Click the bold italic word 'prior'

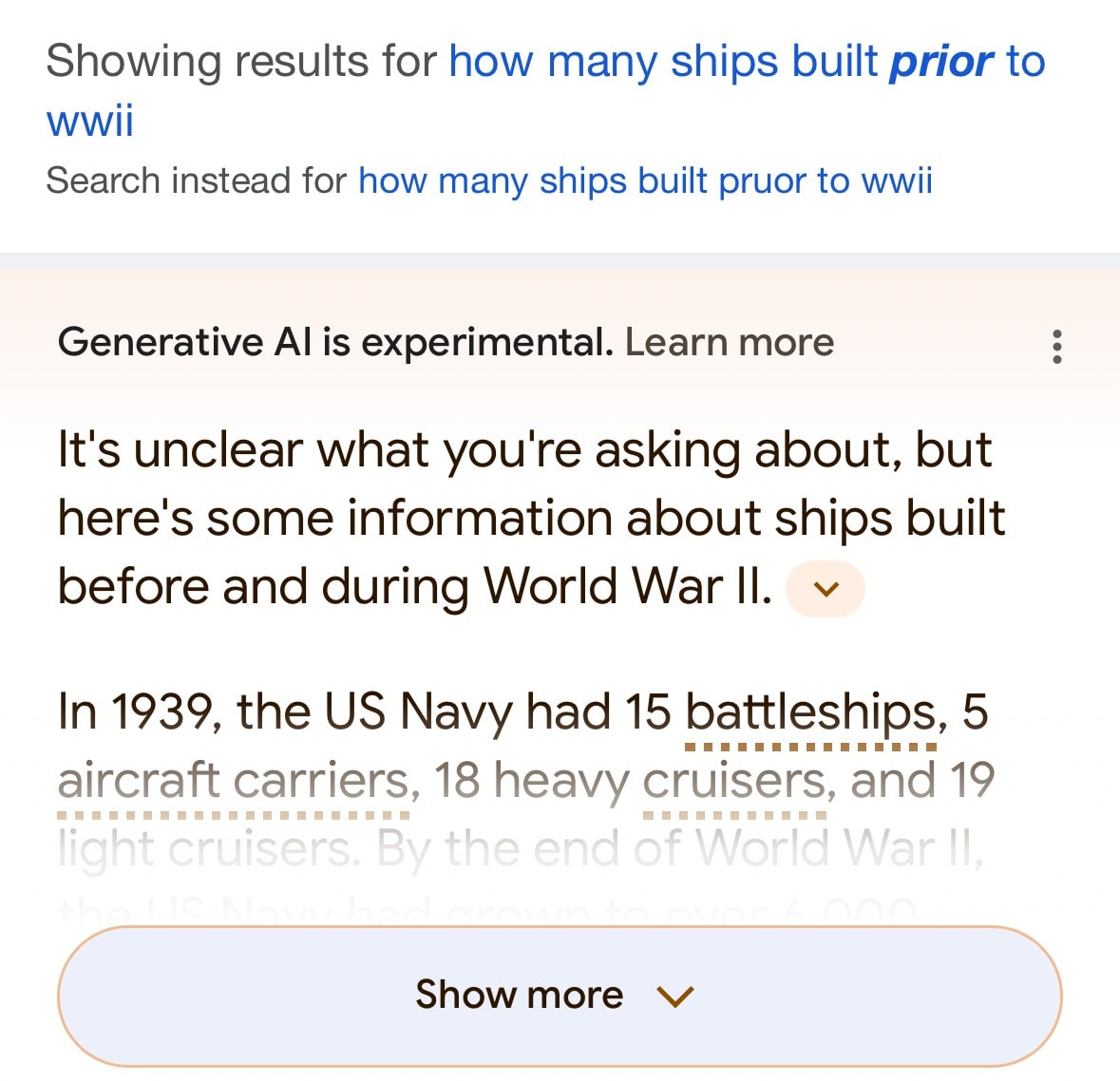click(941, 62)
